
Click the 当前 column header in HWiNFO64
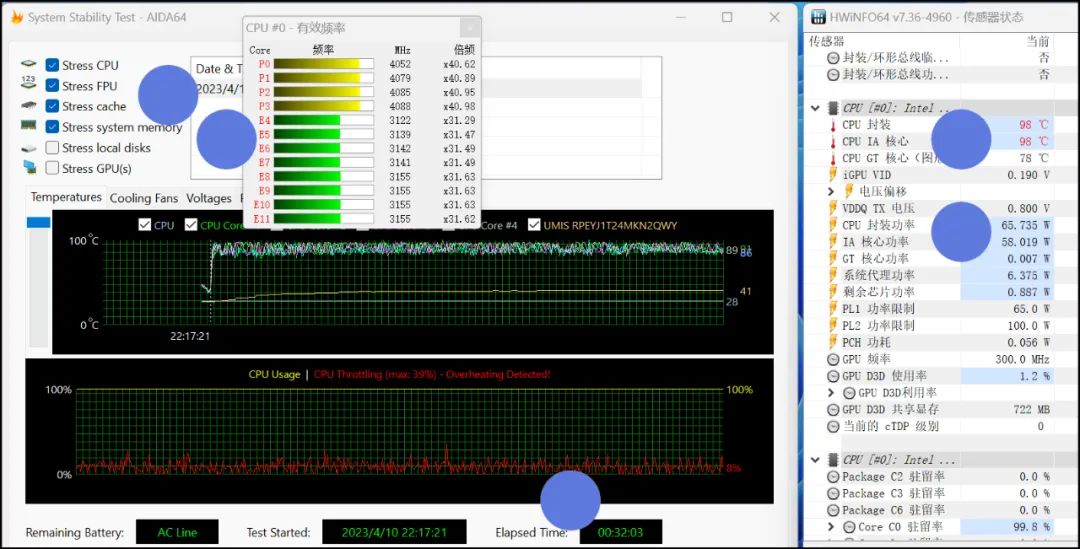coord(1037,41)
